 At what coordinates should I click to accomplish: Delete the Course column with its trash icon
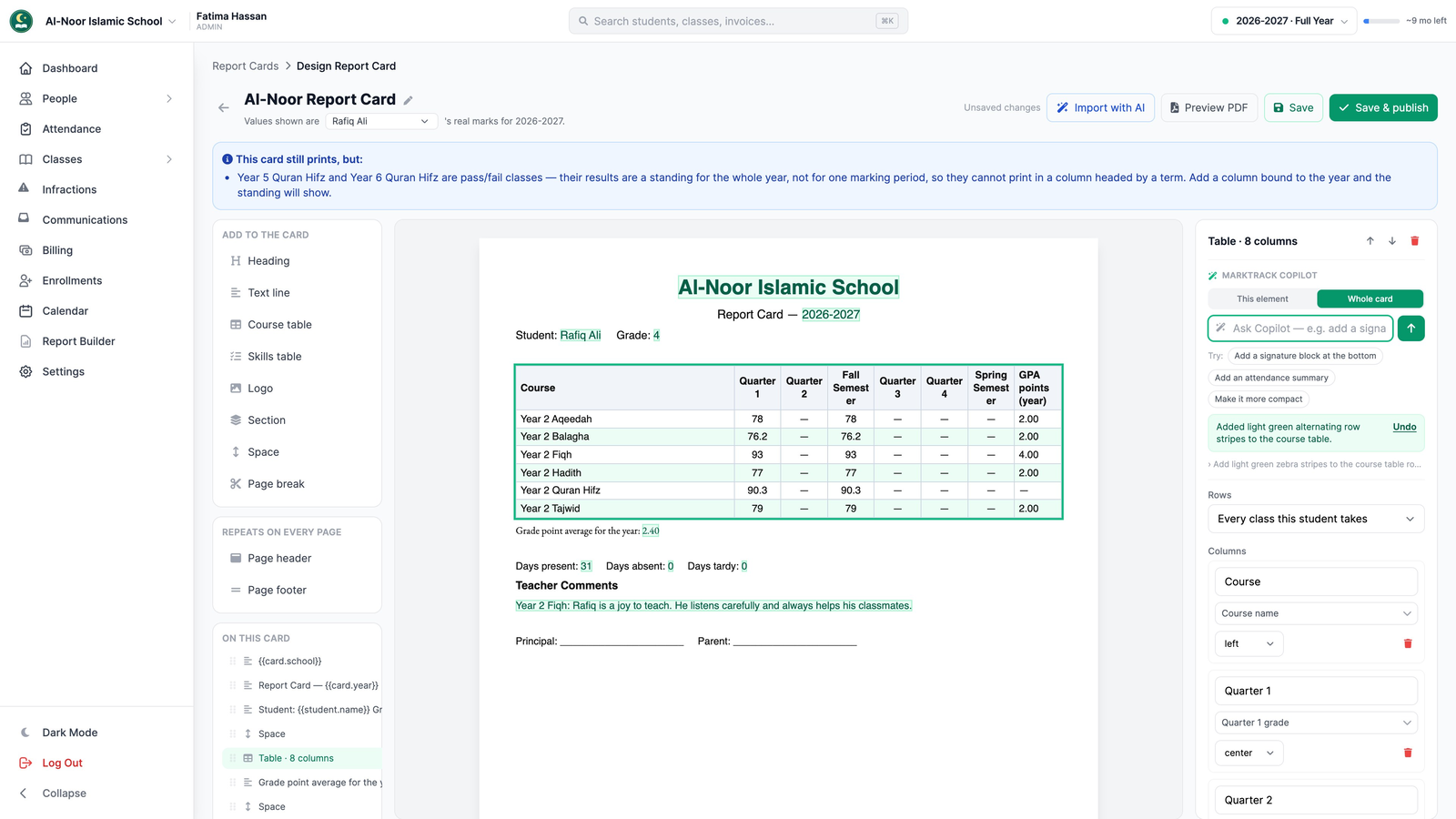click(x=1408, y=643)
